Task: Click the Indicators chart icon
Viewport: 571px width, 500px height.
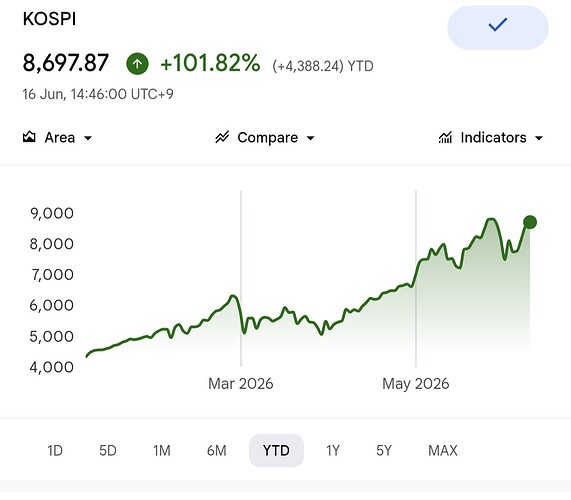Action: (x=445, y=137)
